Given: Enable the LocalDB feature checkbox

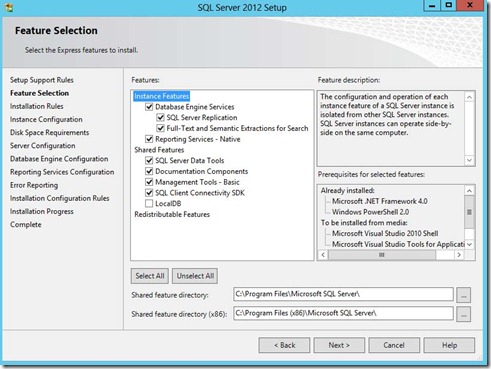Looking at the screenshot, I should tap(149, 203).
